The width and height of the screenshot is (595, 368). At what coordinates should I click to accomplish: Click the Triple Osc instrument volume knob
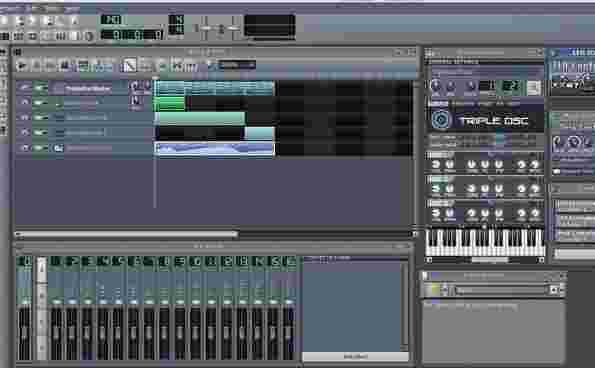point(436,86)
